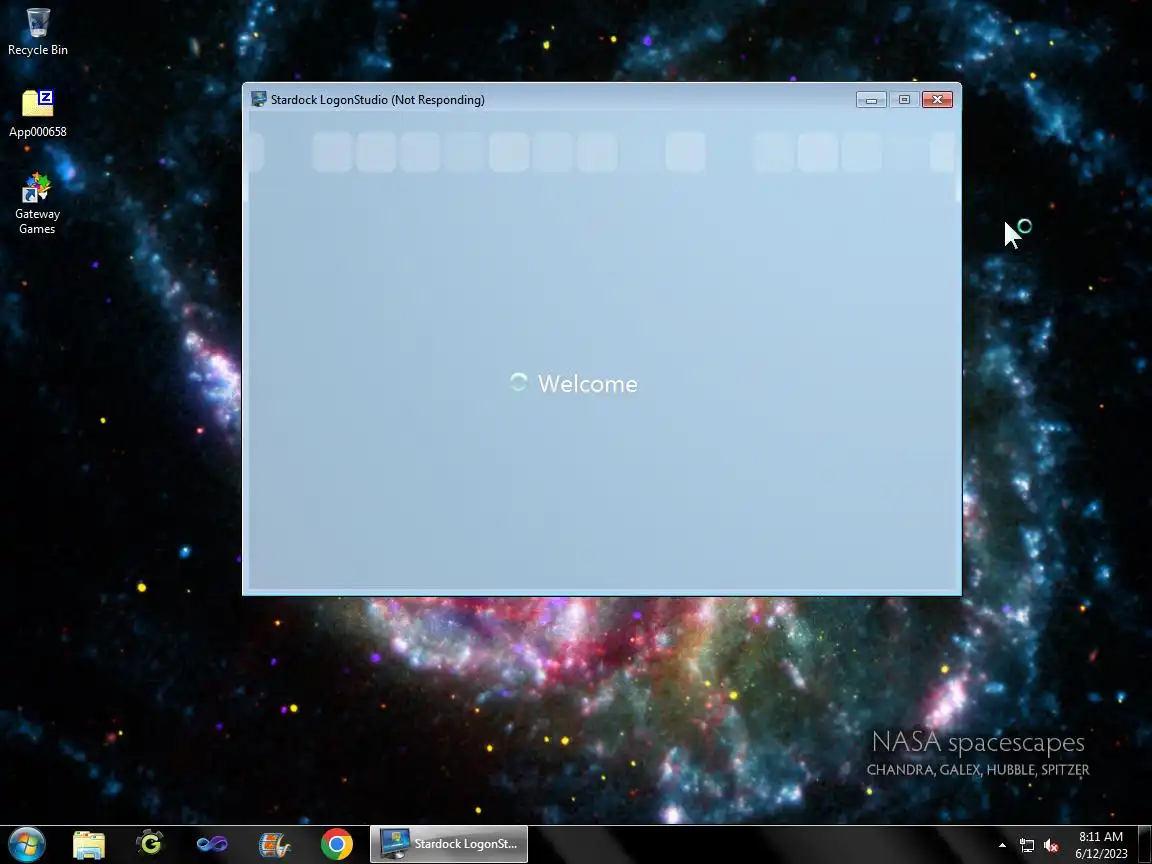Click the Stardock LogonStudio title text
Image resolution: width=1152 pixels, height=864 pixels.
(x=378, y=100)
